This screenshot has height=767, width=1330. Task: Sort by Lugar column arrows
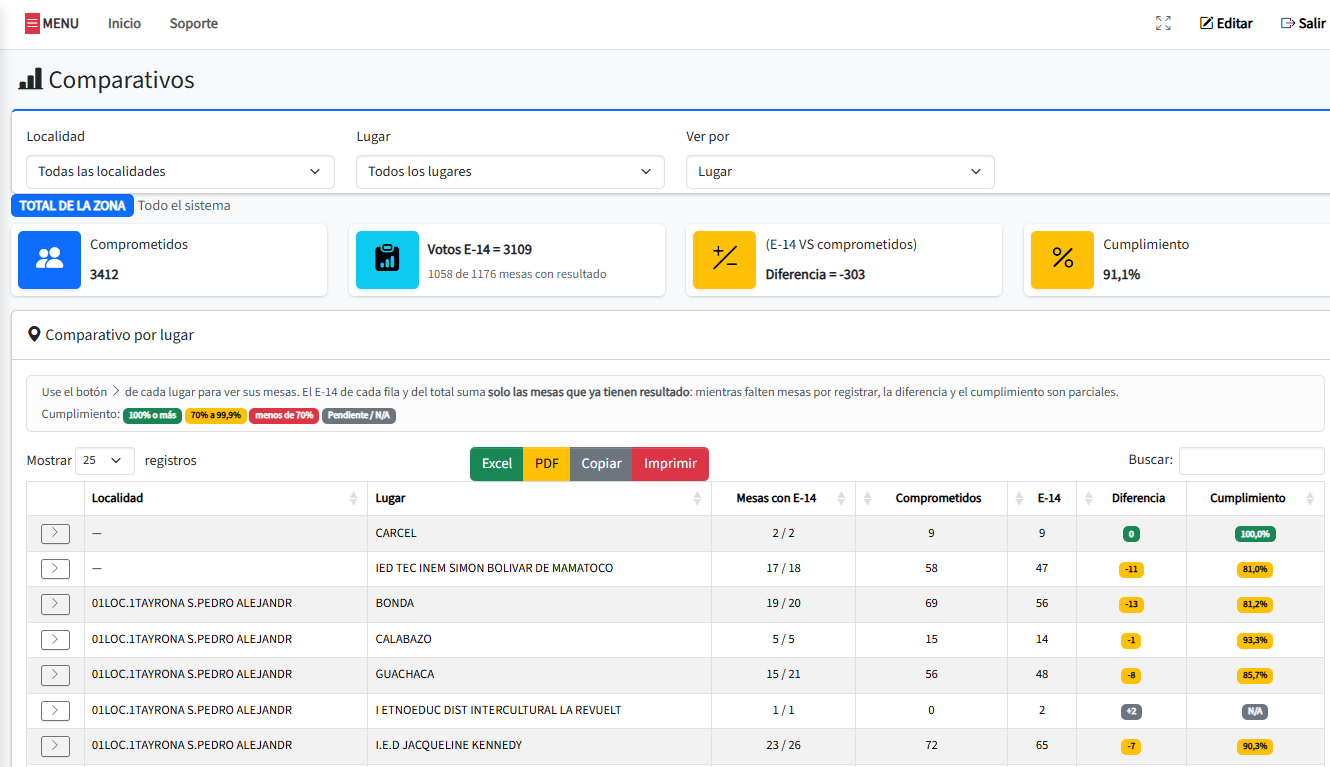click(x=697, y=498)
